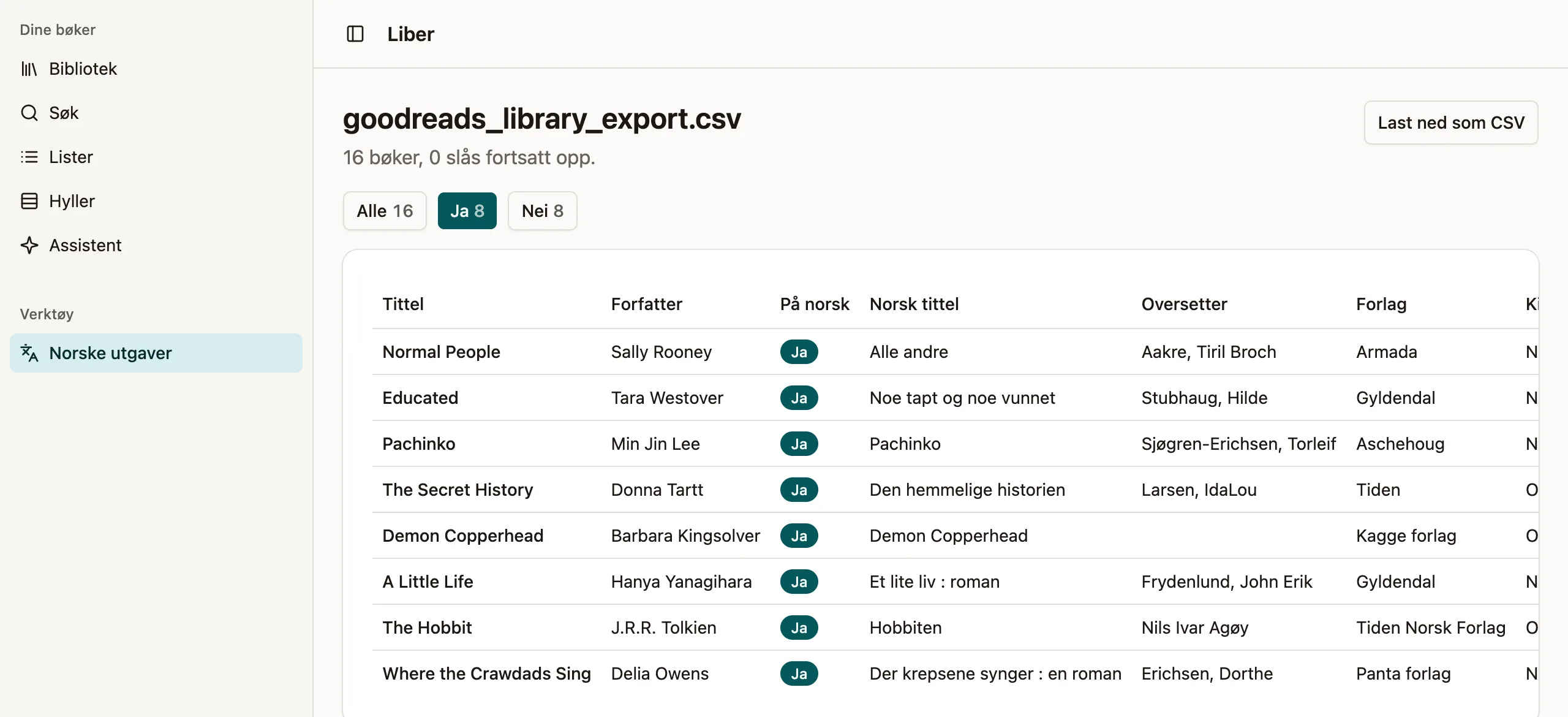Viewport: 1568px width, 717px height.
Task: Click the Pachinko English title cell
Action: (x=419, y=444)
